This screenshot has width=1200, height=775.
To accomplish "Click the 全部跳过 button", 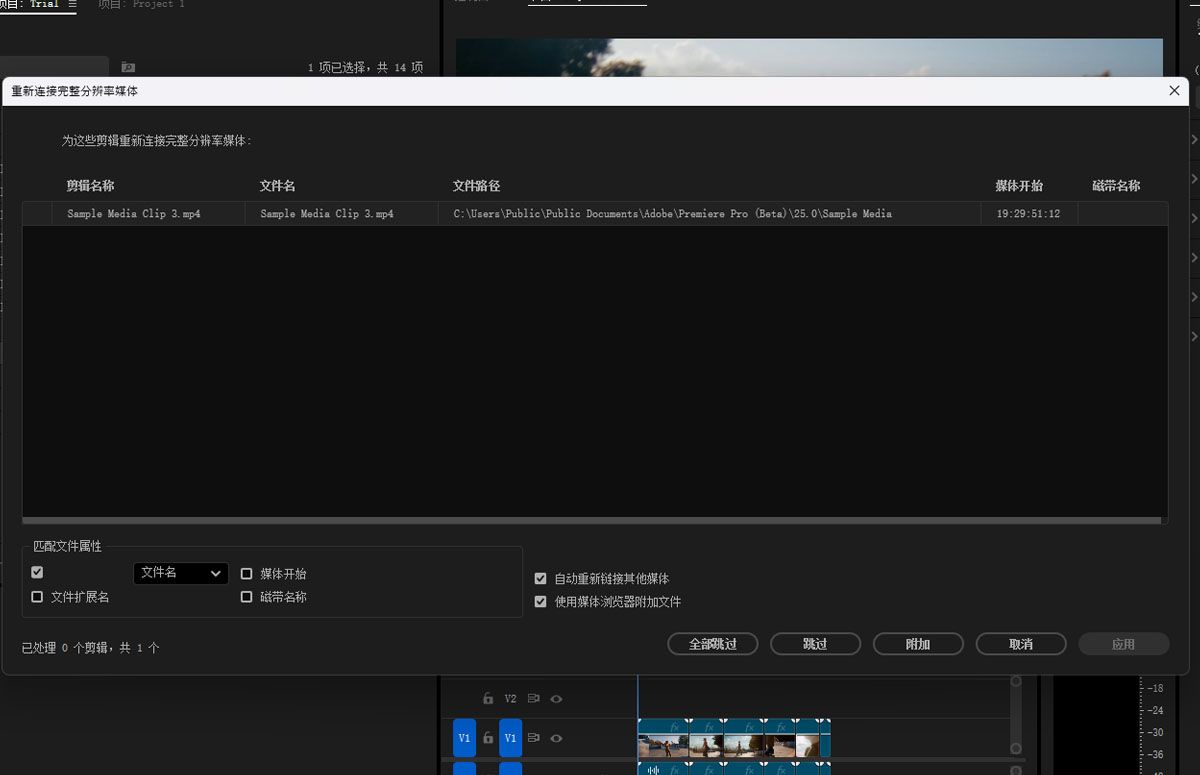I will coord(713,644).
